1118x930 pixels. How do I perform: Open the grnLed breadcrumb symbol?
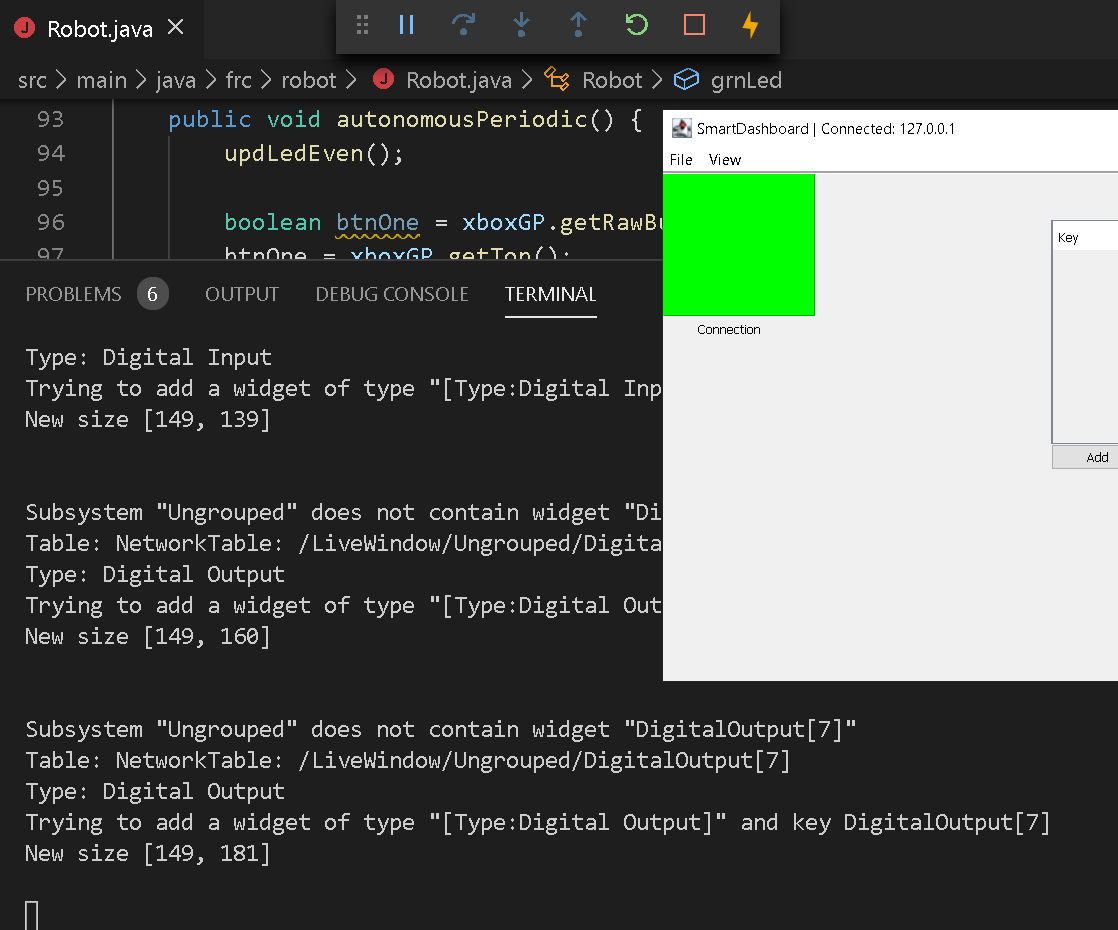pos(746,80)
